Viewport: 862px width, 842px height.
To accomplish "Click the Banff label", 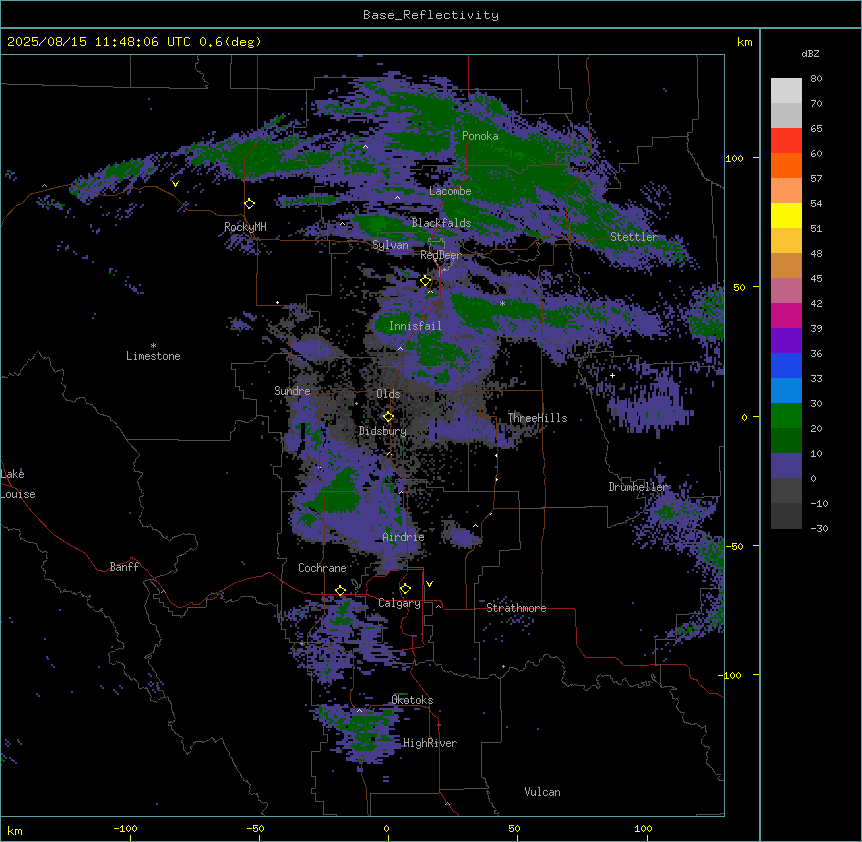I will [x=124, y=567].
